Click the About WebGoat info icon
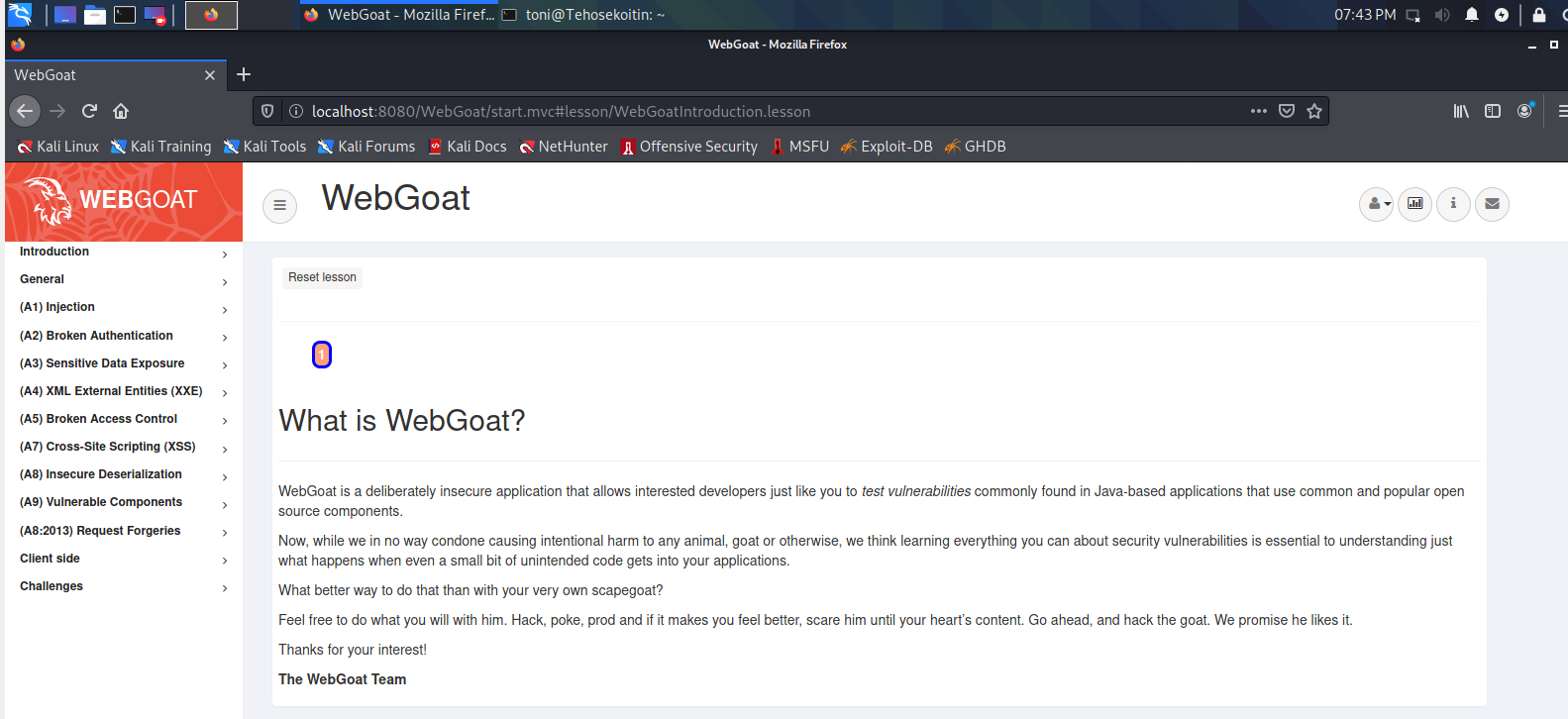1568x719 pixels. (x=1453, y=204)
